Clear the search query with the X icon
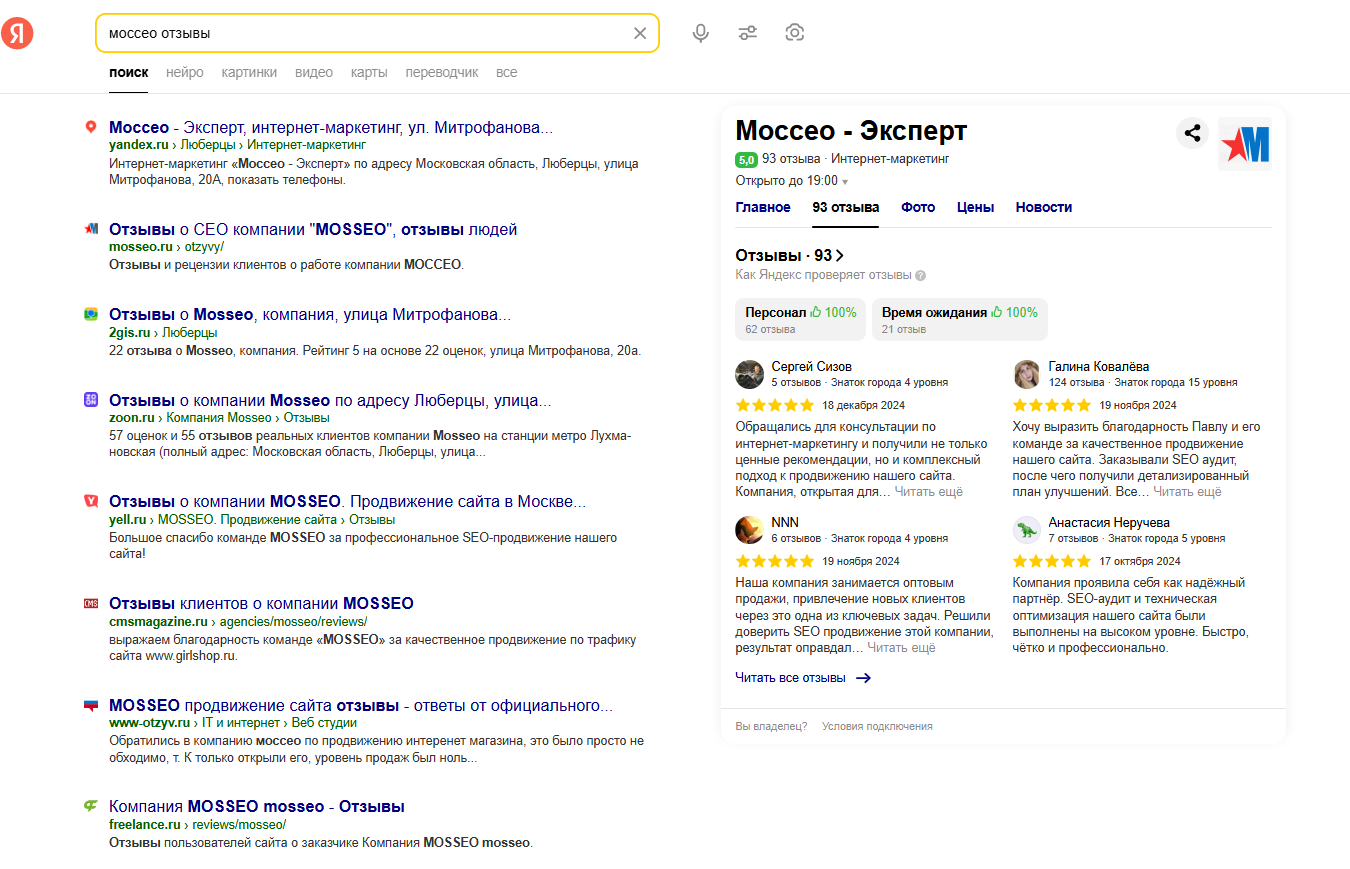Image resolution: width=1350 pixels, height=869 pixels. (640, 33)
